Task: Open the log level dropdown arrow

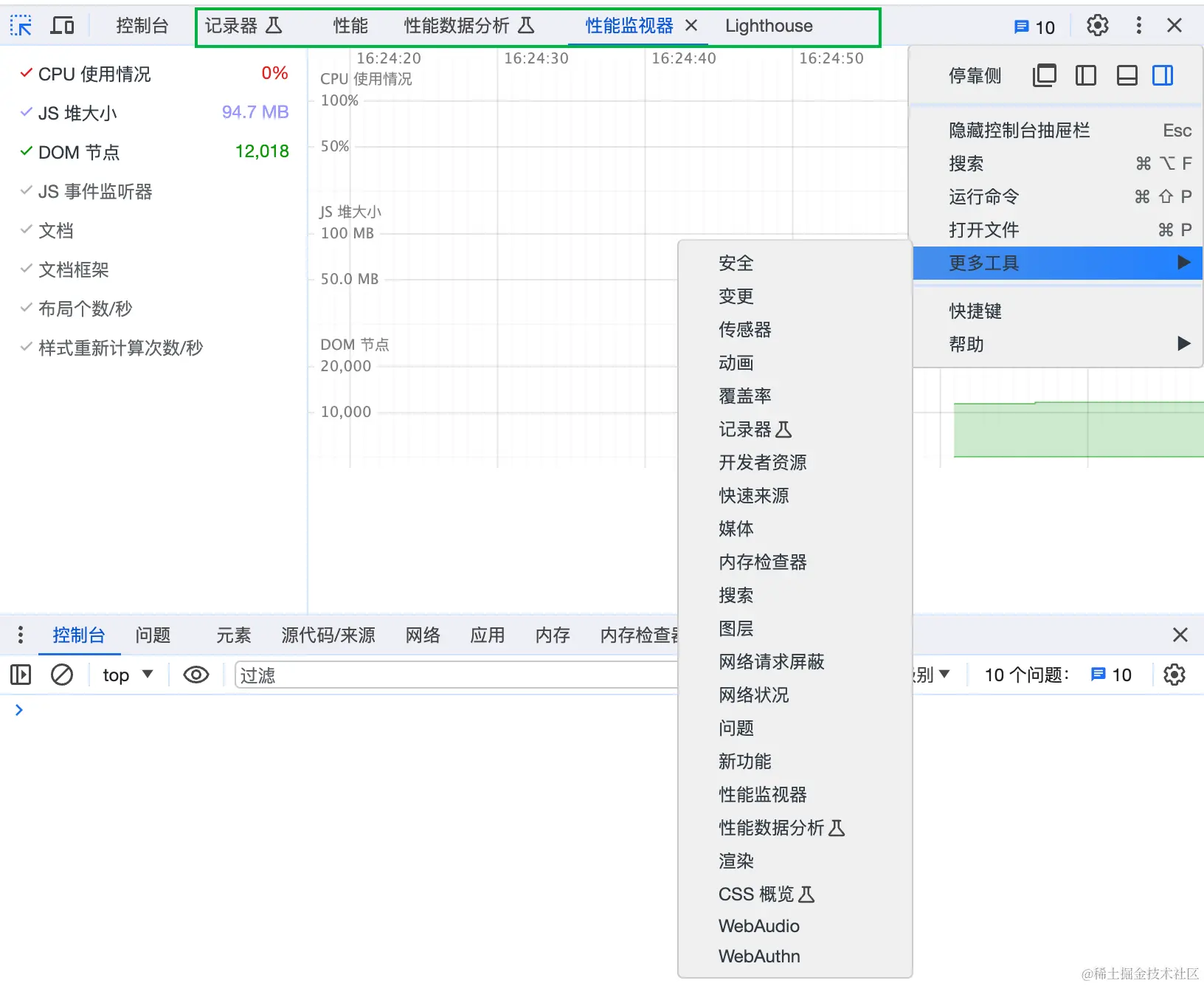Action: (944, 674)
